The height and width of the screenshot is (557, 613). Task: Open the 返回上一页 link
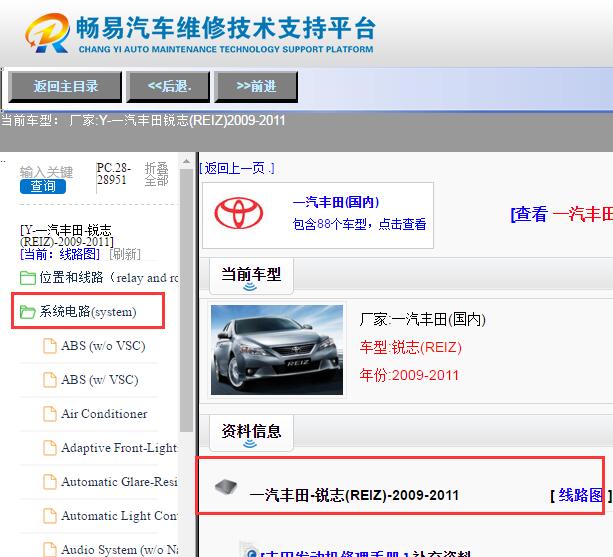click(x=237, y=168)
